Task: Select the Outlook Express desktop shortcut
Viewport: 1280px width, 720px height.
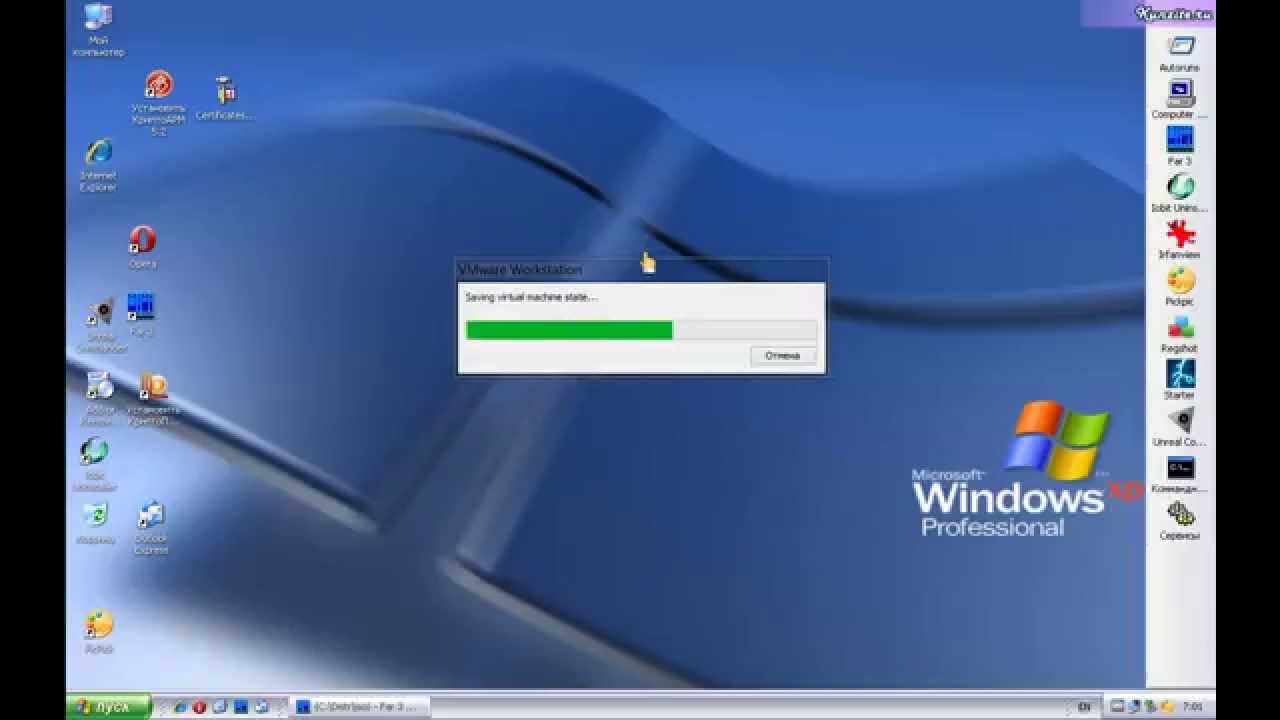Action: [151, 528]
